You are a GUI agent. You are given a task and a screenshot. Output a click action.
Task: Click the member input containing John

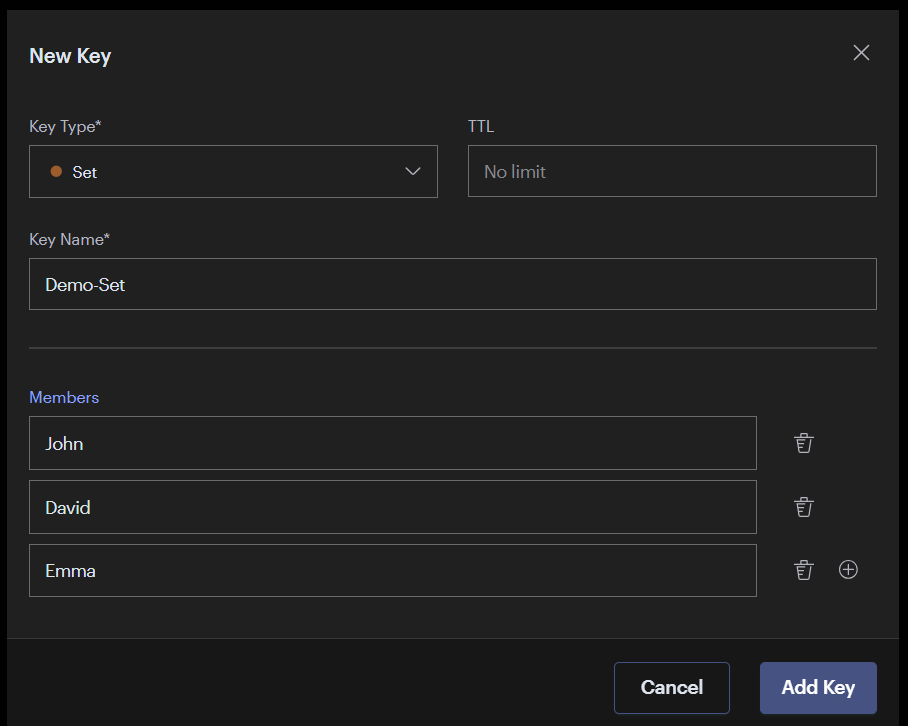392,443
